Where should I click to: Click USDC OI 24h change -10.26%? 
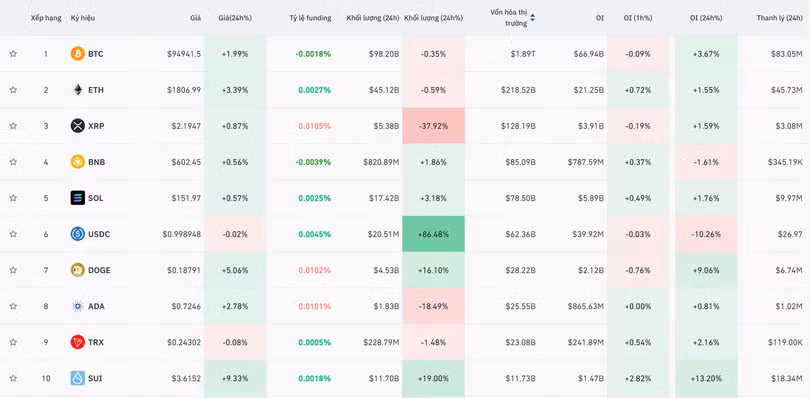coord(706,234)
